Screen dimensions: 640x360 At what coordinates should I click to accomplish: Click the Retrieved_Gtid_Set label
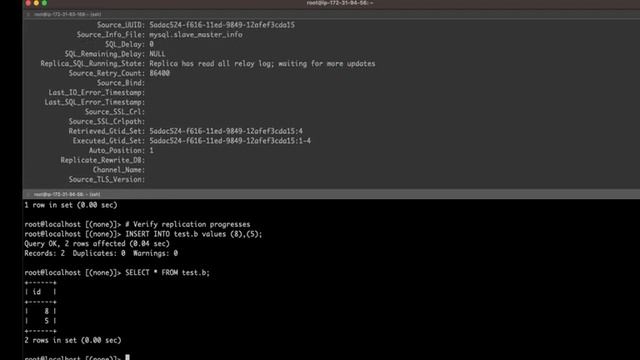point(107,131)
